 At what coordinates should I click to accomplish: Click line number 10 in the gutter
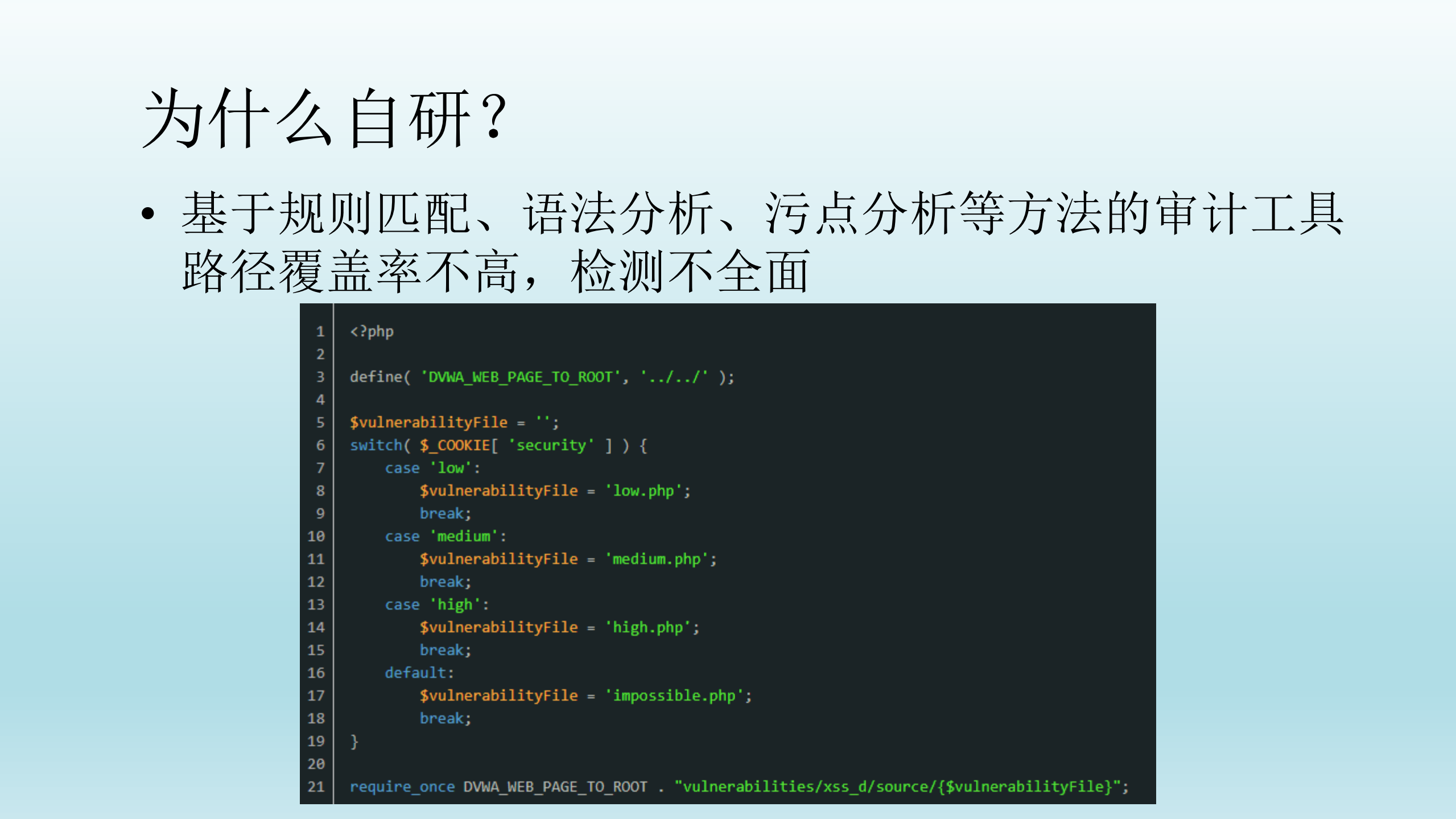click(316, 536)
